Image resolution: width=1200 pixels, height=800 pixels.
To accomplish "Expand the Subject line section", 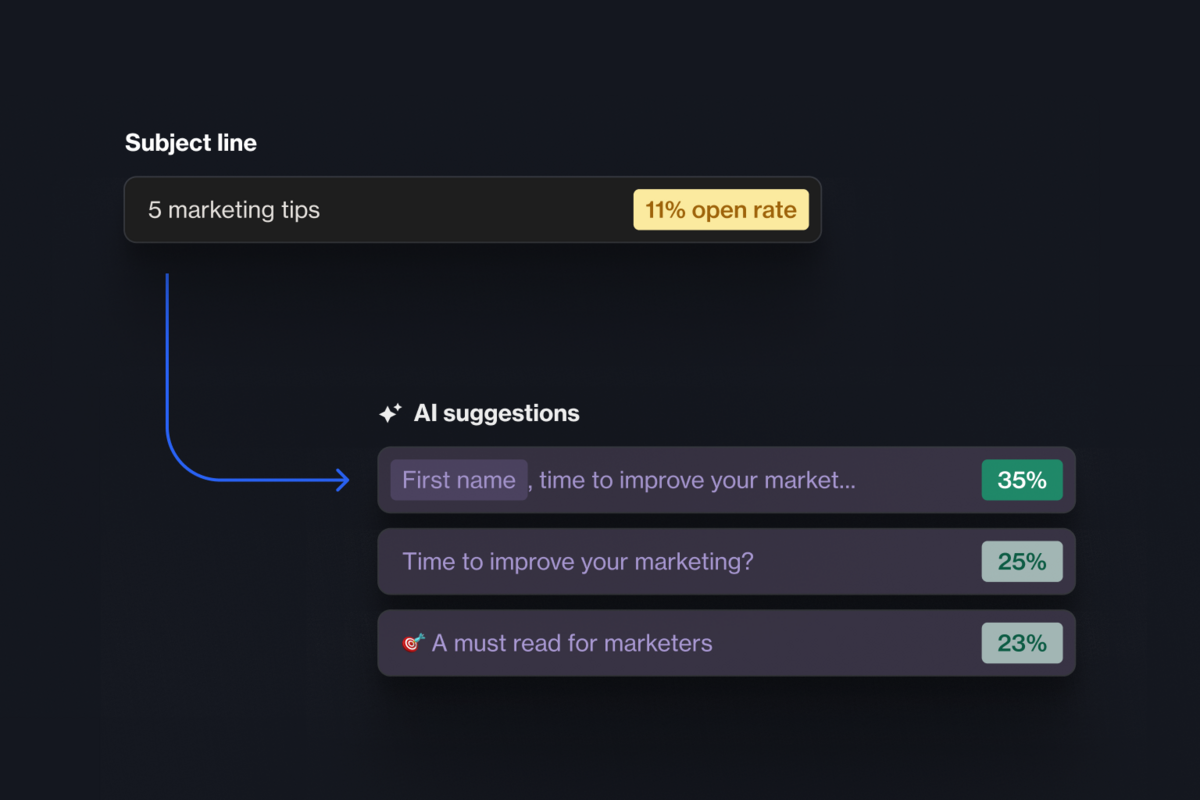I will [x=190, y=143].
